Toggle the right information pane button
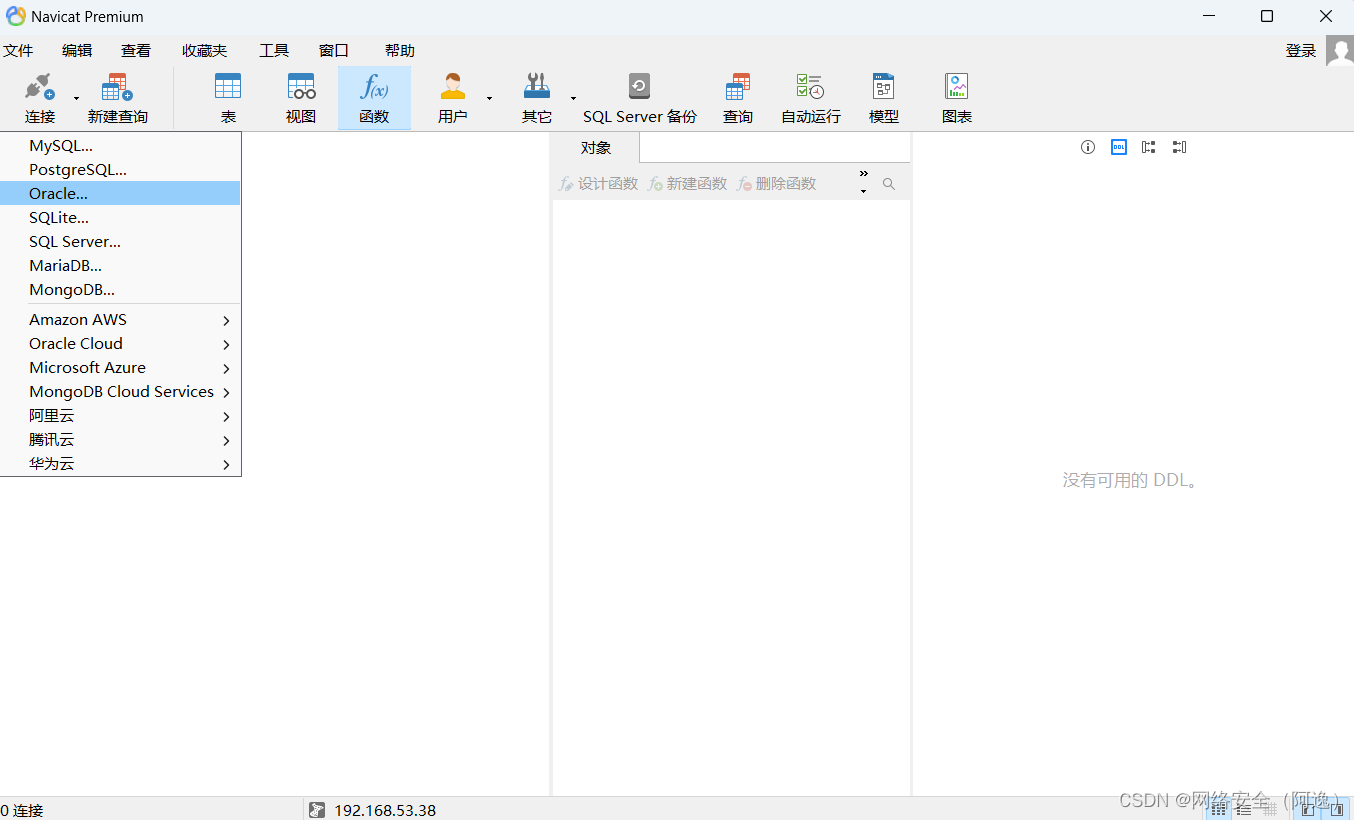This screenshot has height=820, width=1354. (1337, 810)
